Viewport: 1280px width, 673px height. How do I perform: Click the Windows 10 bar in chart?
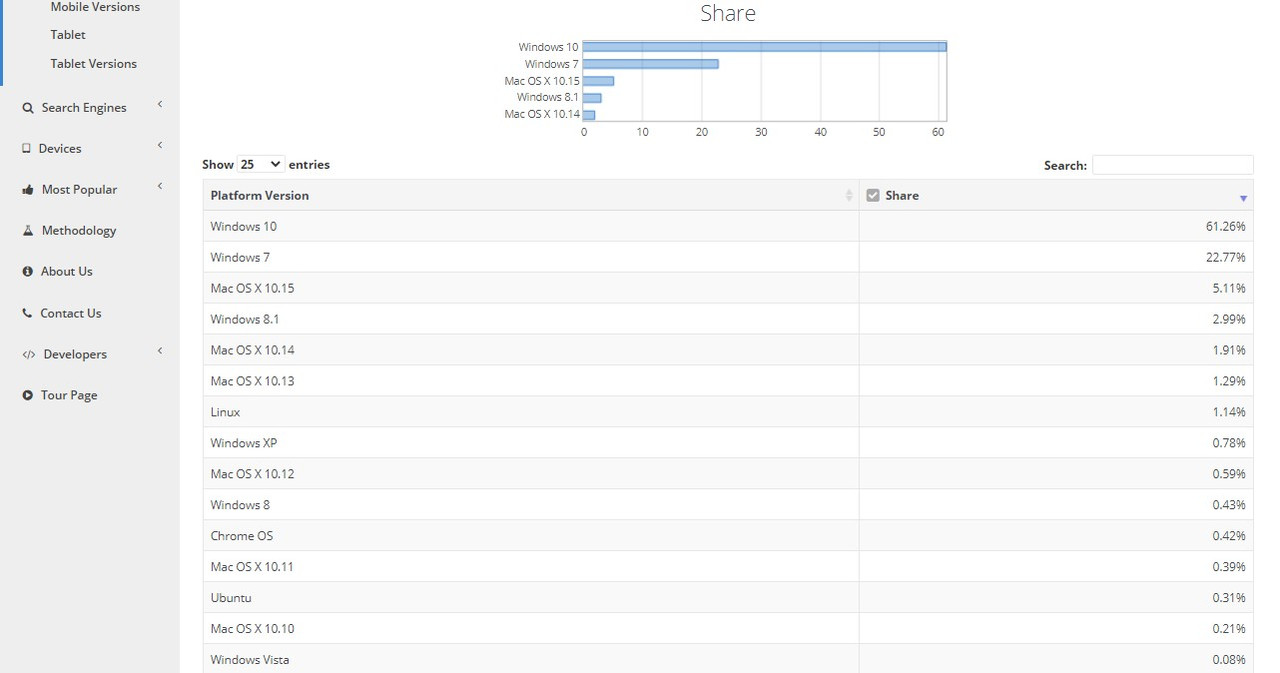coord(764,47)
